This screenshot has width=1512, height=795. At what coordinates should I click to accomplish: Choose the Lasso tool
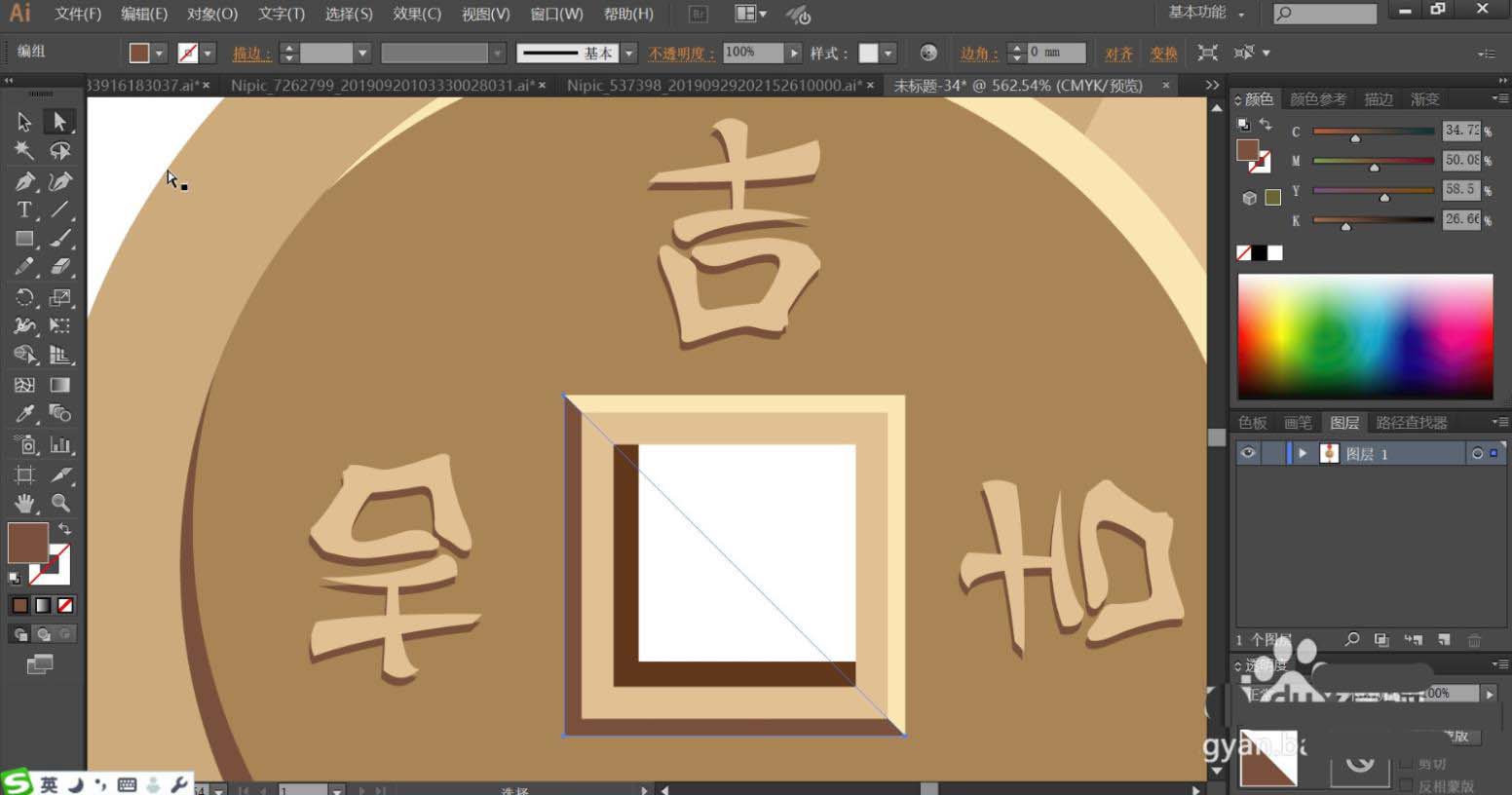(59, 151)
